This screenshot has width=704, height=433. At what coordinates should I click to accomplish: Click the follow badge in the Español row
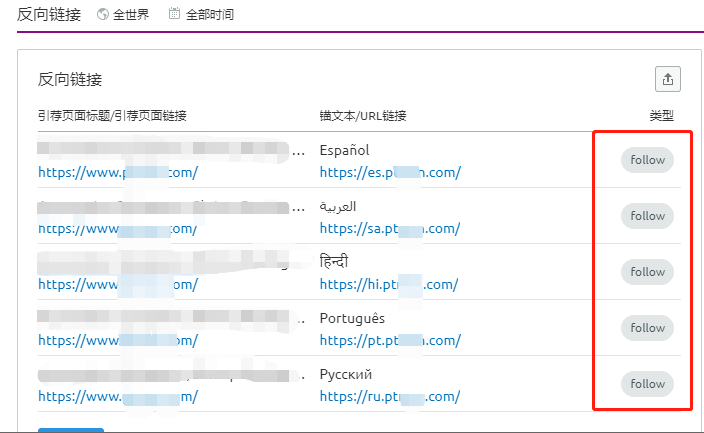point(647,160)
